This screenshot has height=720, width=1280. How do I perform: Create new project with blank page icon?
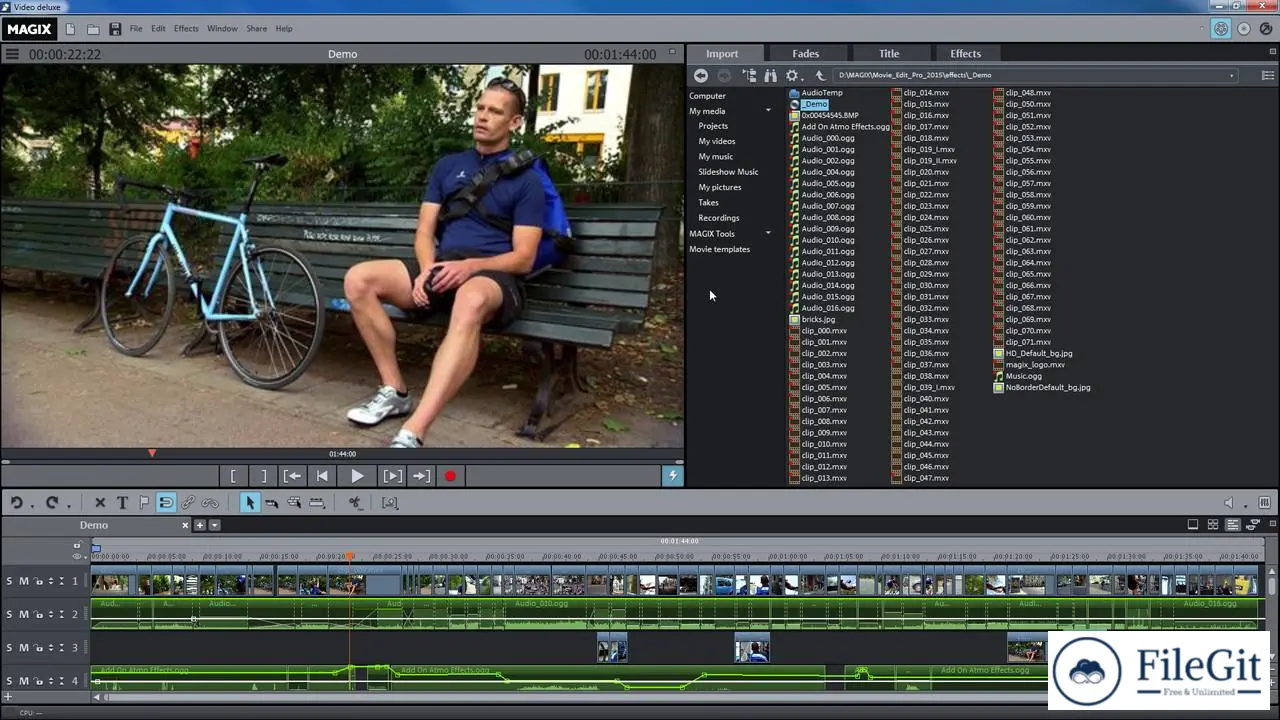(69, 29)
